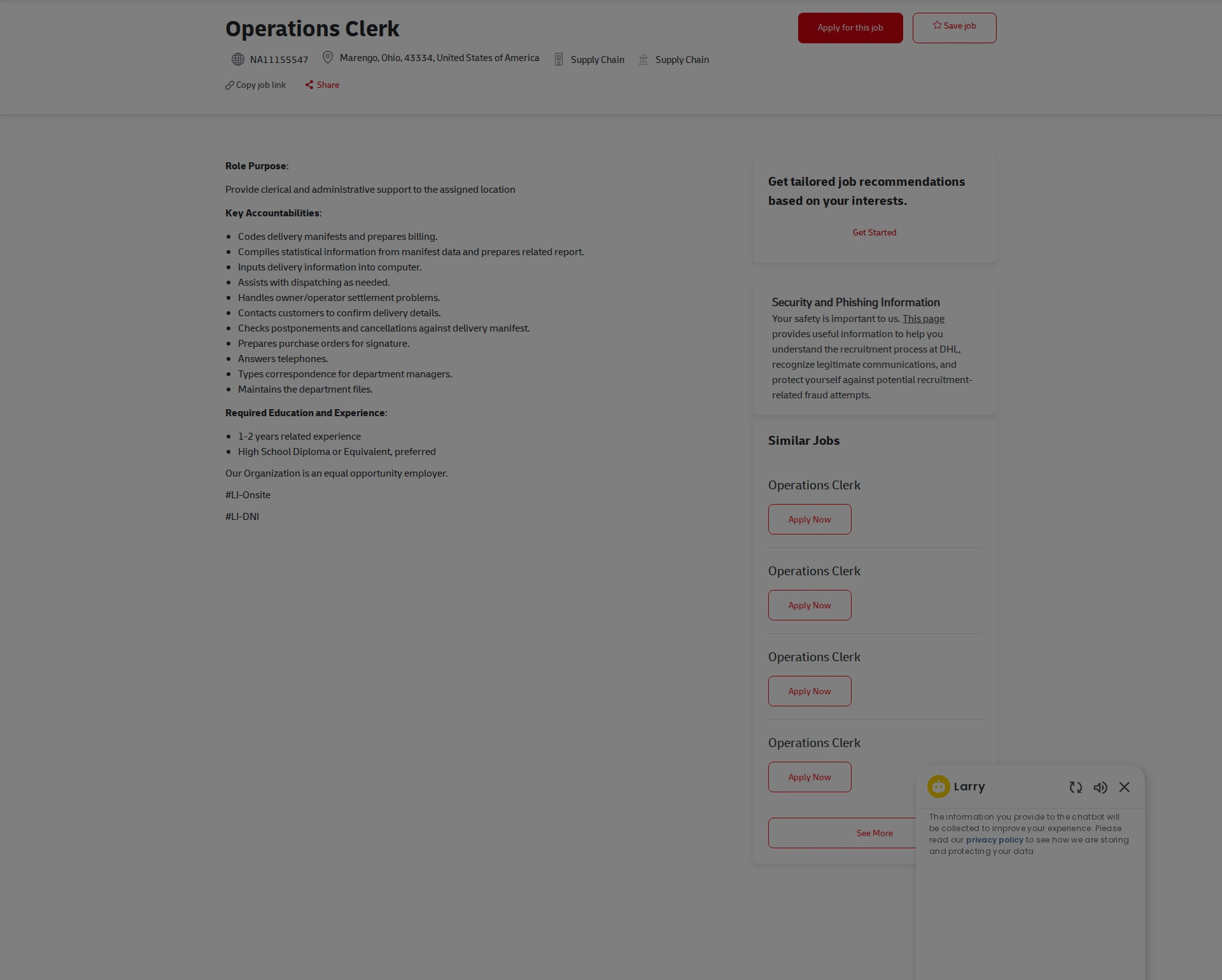Click the star icon on the Save job button
The height and width of the screenshot is (980, 1222).
click(x=938, y=25)
